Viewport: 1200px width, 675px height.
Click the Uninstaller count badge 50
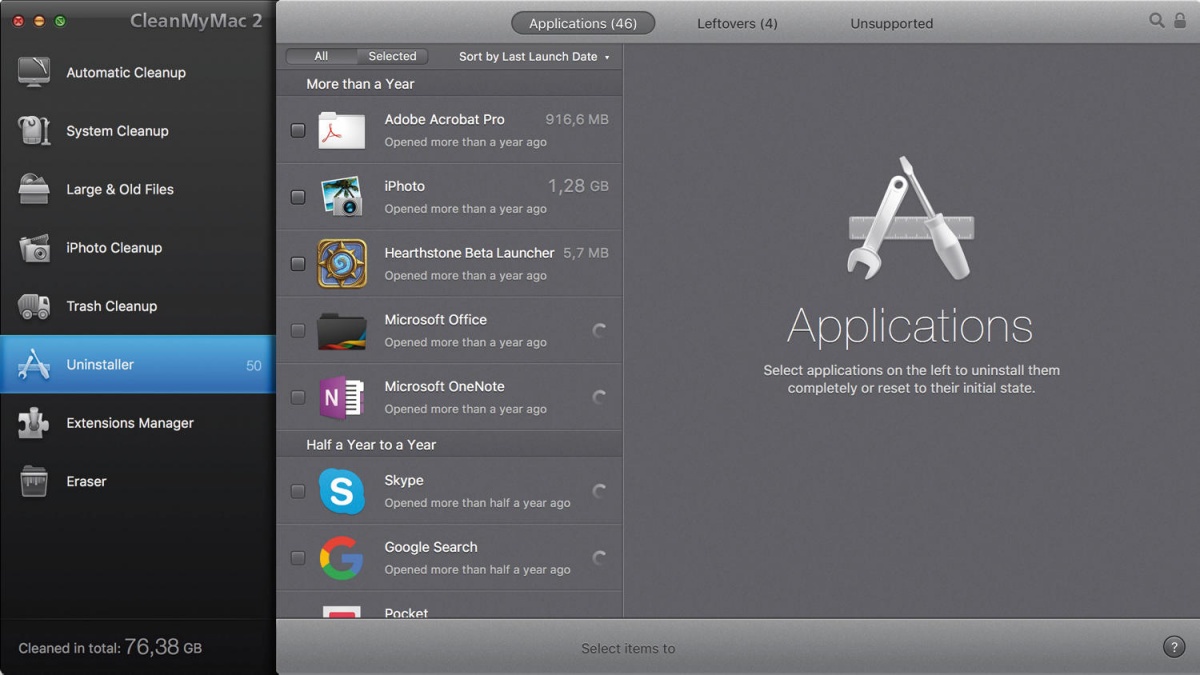coord(254,365)
